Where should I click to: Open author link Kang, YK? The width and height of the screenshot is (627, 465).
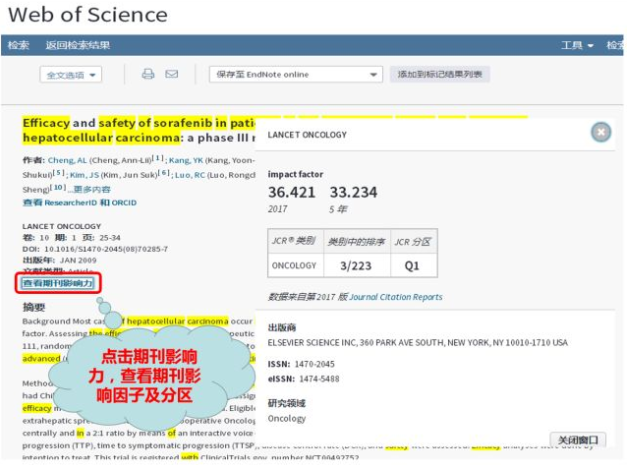coord(186,160)
